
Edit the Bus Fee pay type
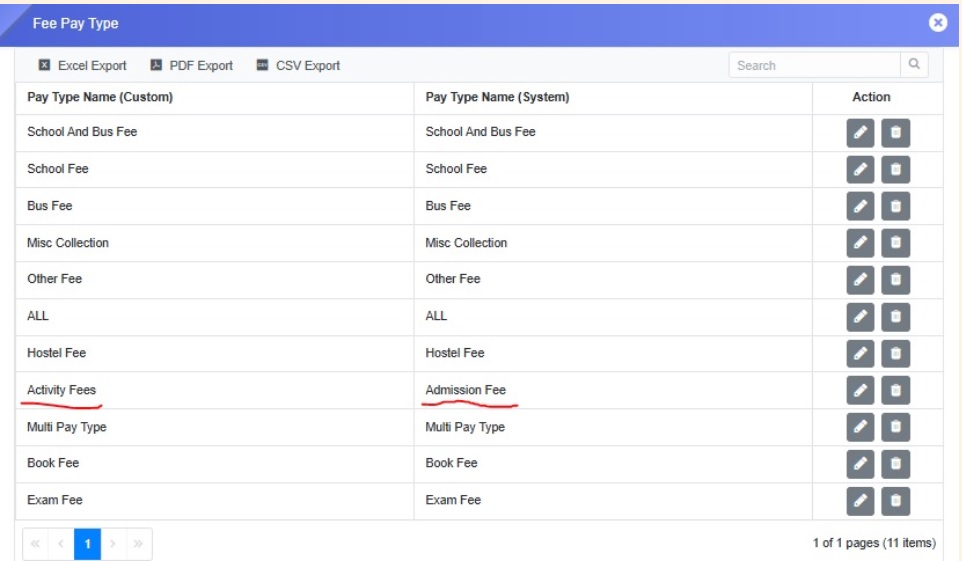860,206
